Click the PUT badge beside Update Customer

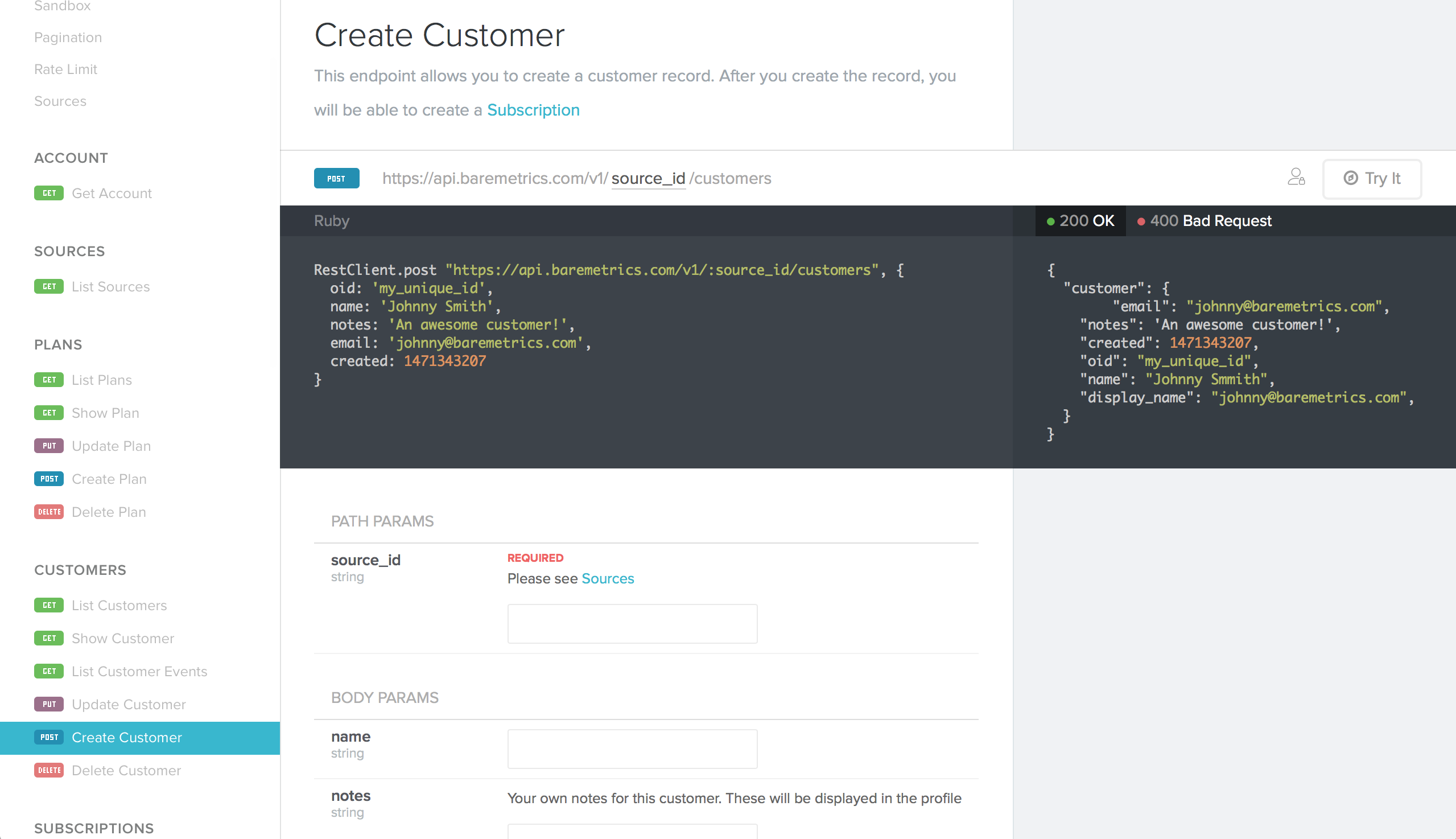[49, 704]
